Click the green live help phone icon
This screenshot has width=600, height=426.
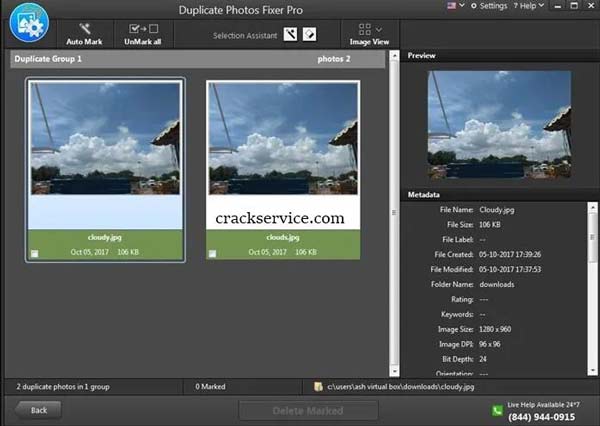pyautogui.click(x=497, y=410)
